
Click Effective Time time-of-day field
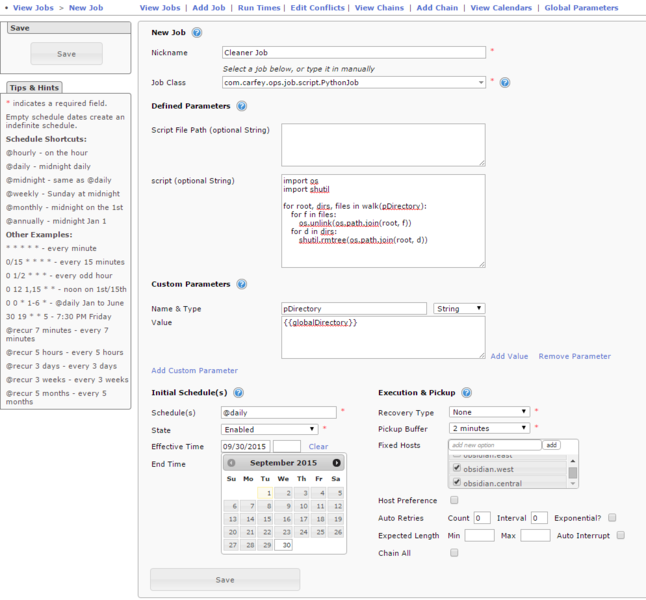point(287,446)
